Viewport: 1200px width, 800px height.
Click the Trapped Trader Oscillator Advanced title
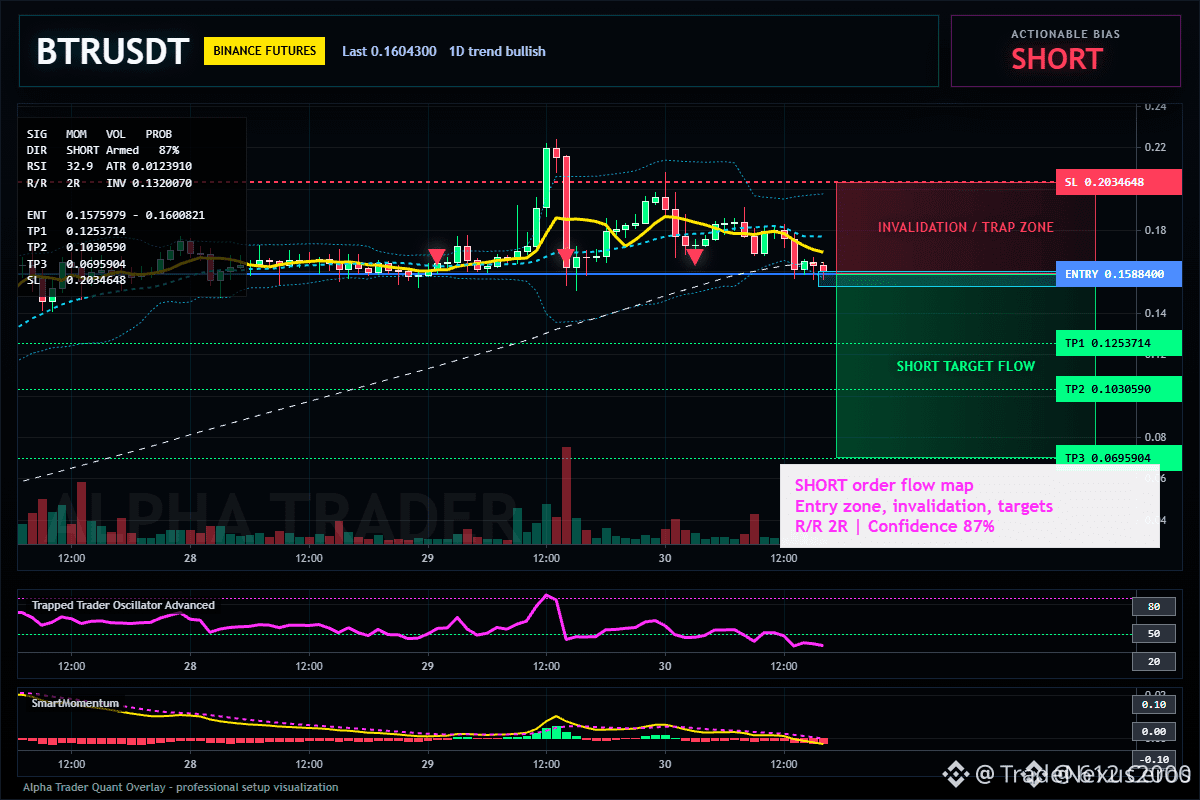pyautogui.click(x=123, y=605)
